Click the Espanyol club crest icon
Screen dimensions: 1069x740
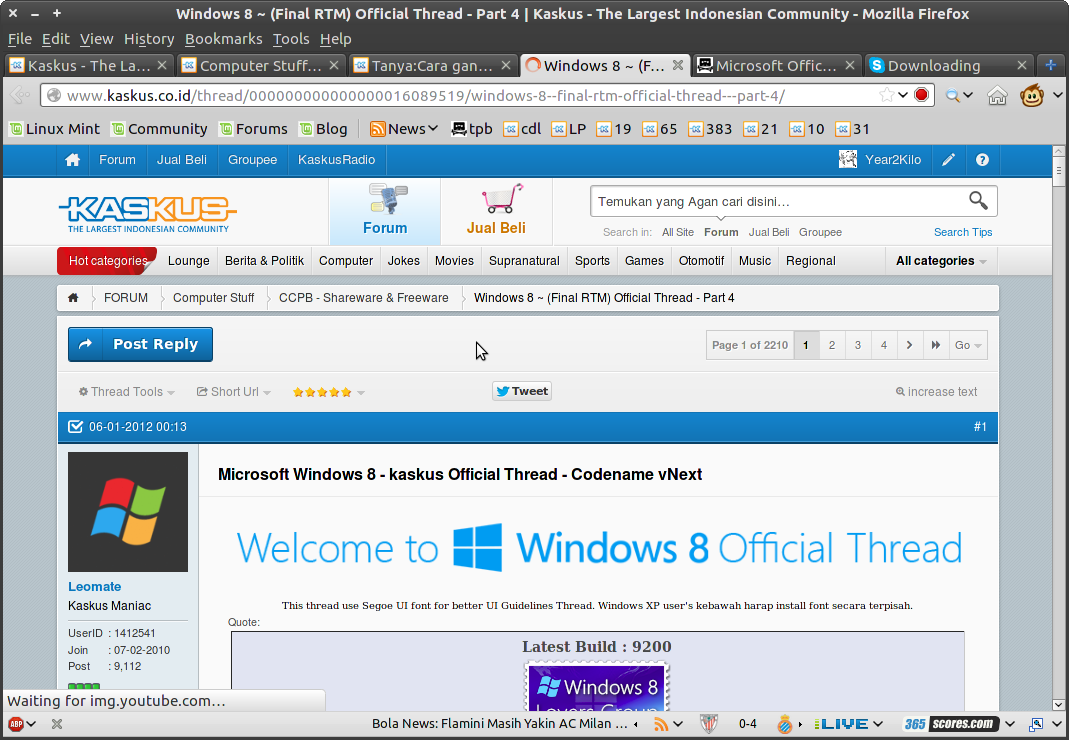[784, 724]
